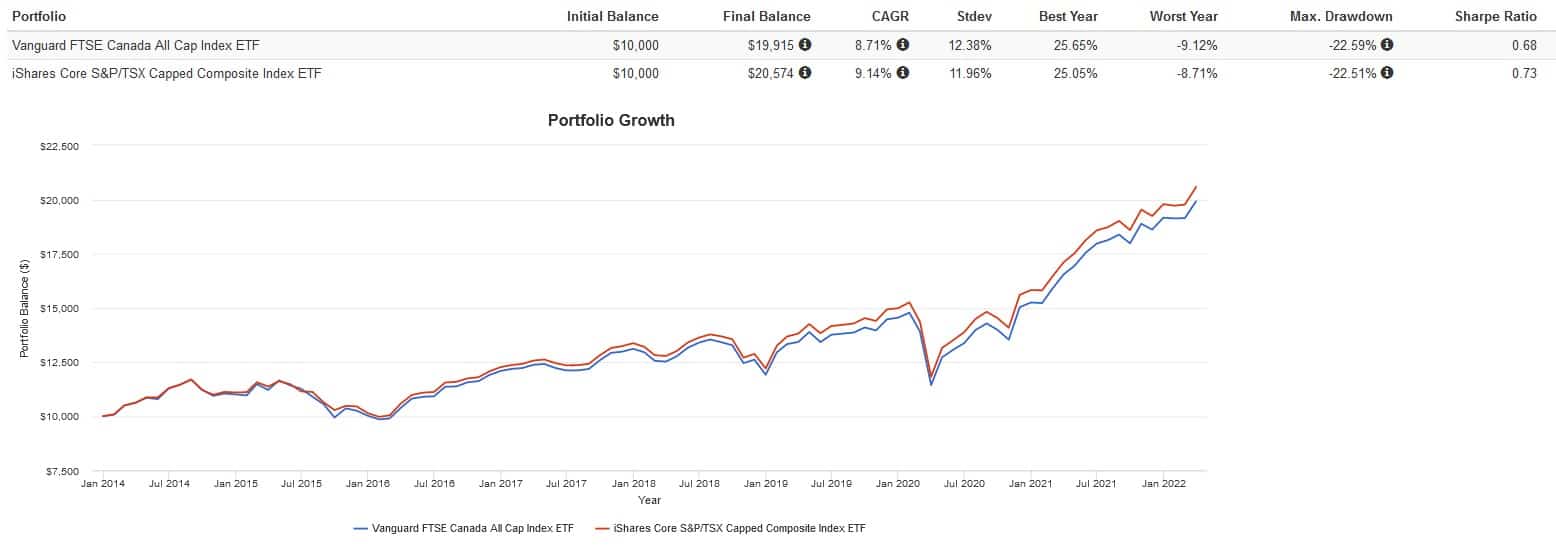Click the Worst Year column header

click(x=1183, y=16)
